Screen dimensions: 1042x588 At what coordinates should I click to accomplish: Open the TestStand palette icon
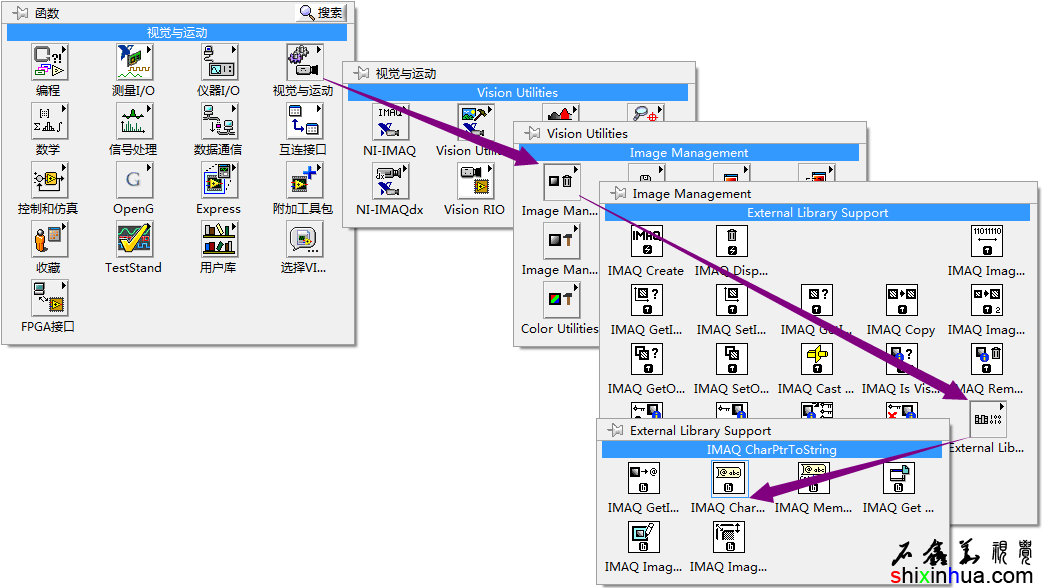[x=133, y=240]
